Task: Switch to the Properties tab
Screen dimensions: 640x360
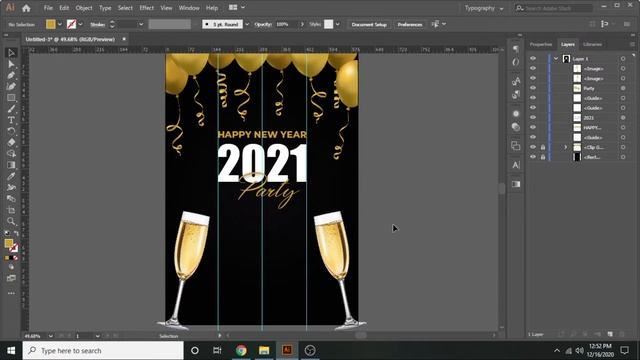Action: tap(540, 44)
